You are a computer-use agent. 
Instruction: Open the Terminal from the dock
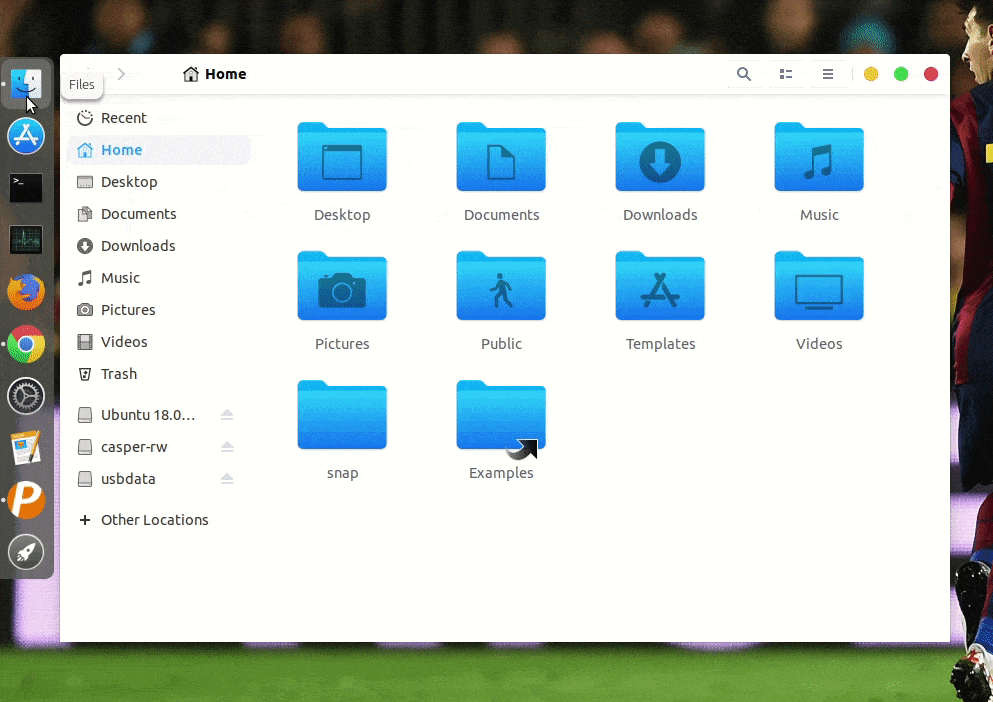[25, 186]
